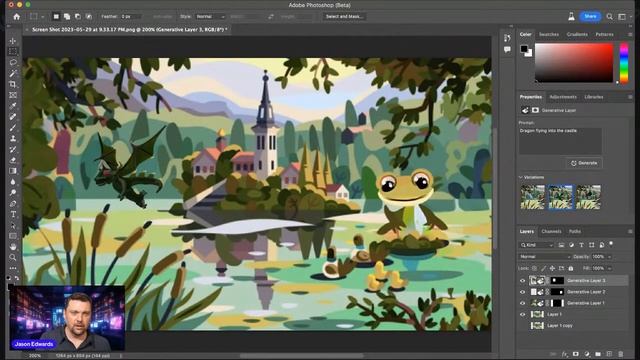This screenshot has height=360, width=640.
Task: Switch to the Libraries tab
Action: pos(593,97)
